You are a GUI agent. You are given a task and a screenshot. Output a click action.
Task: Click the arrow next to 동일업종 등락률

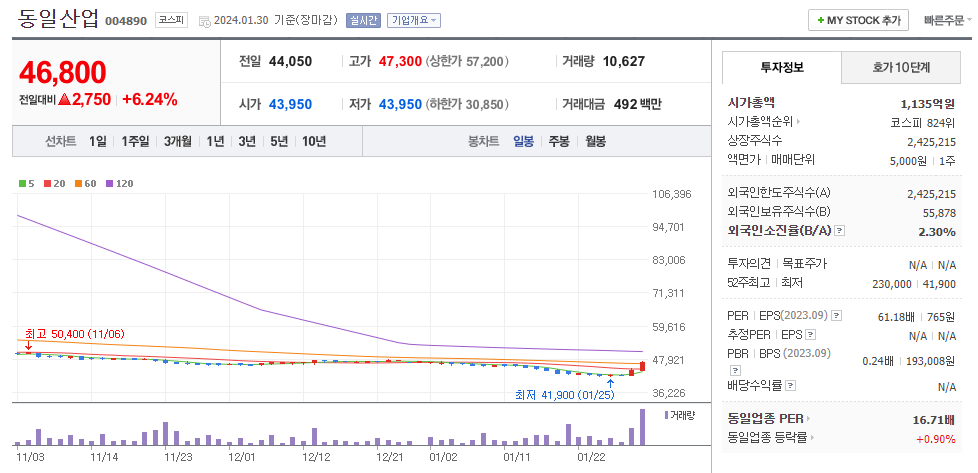[811, 438]
